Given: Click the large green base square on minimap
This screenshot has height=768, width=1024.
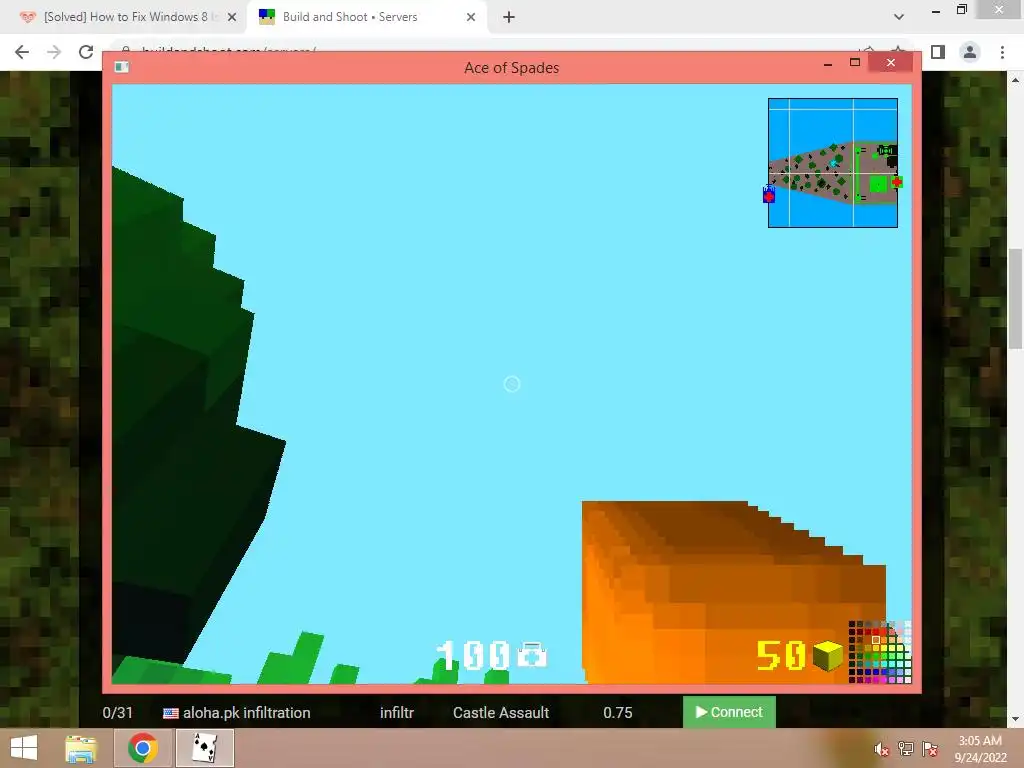Looking at the screenshot, I should (x=878, y=184).
